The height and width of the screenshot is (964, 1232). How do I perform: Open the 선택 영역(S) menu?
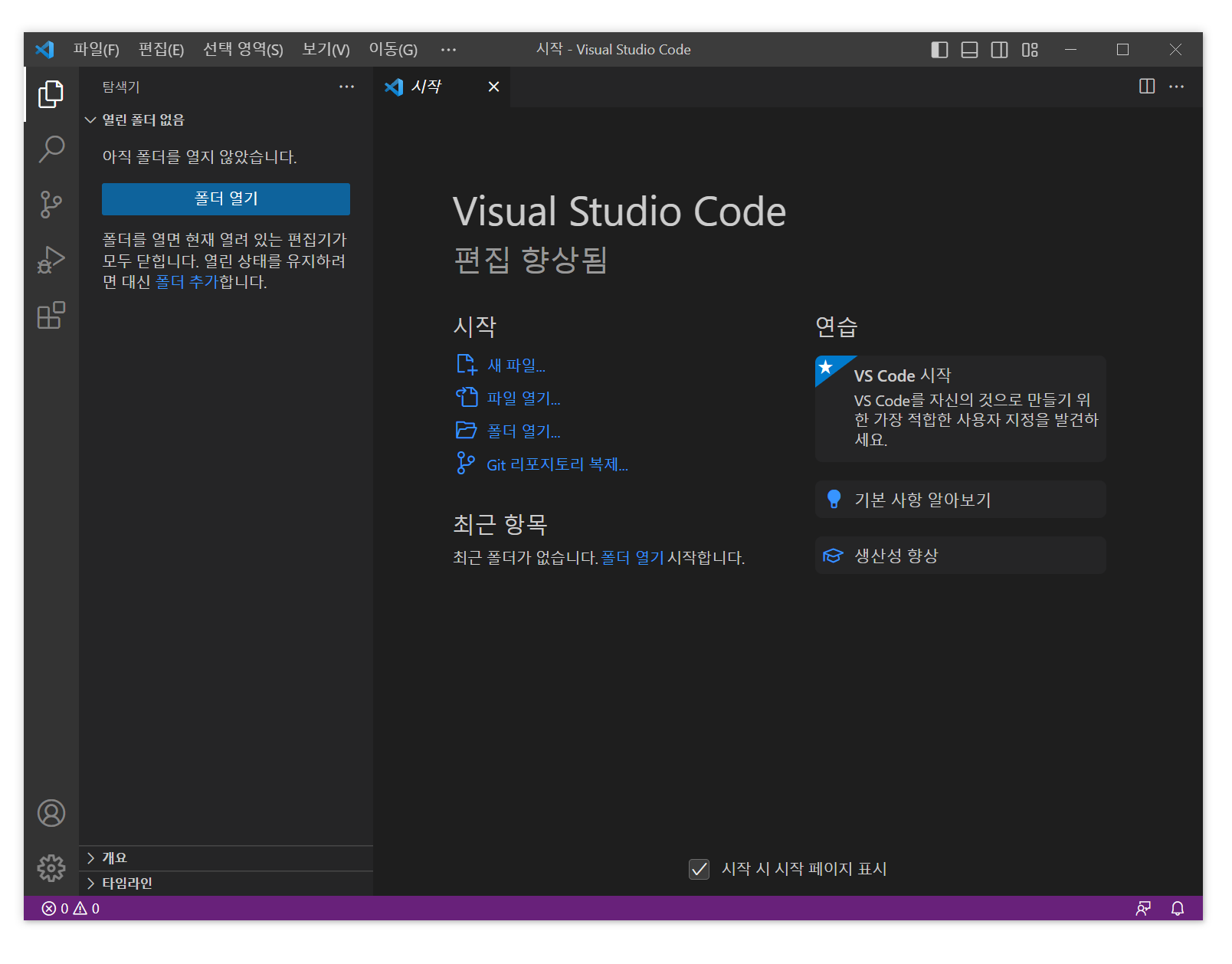coord(243,50)
